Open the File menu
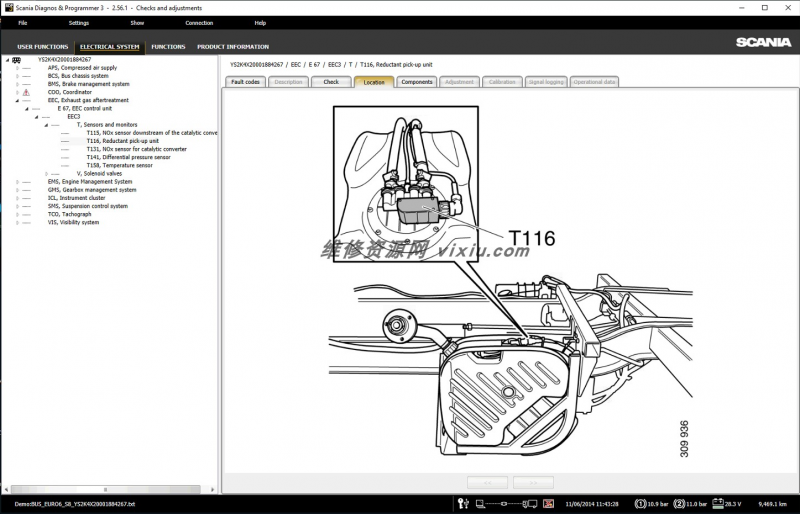This screenshot has height=514, width=800. pos(23,23)
